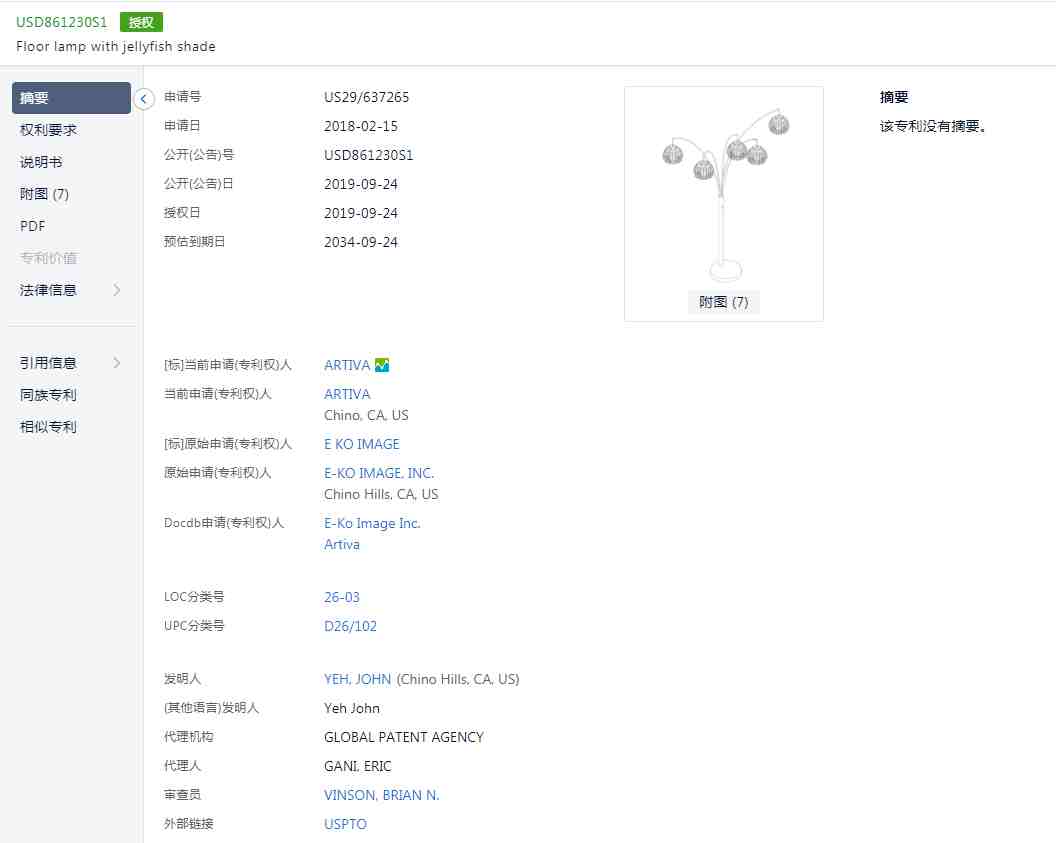Open the E-KO IMAGE, INC. link
Viewport: 1056px width, 843px height.
tap(379, 473)
